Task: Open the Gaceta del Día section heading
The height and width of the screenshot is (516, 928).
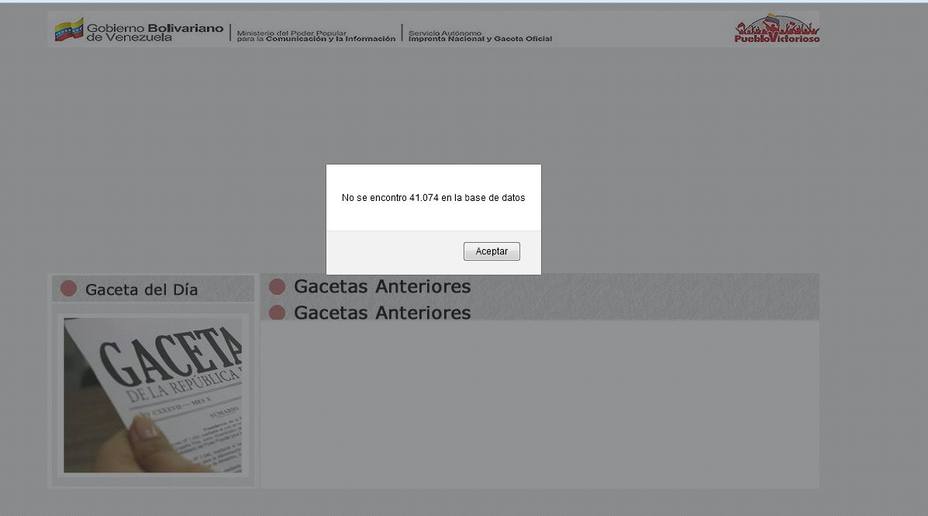Action: (141, 290)
